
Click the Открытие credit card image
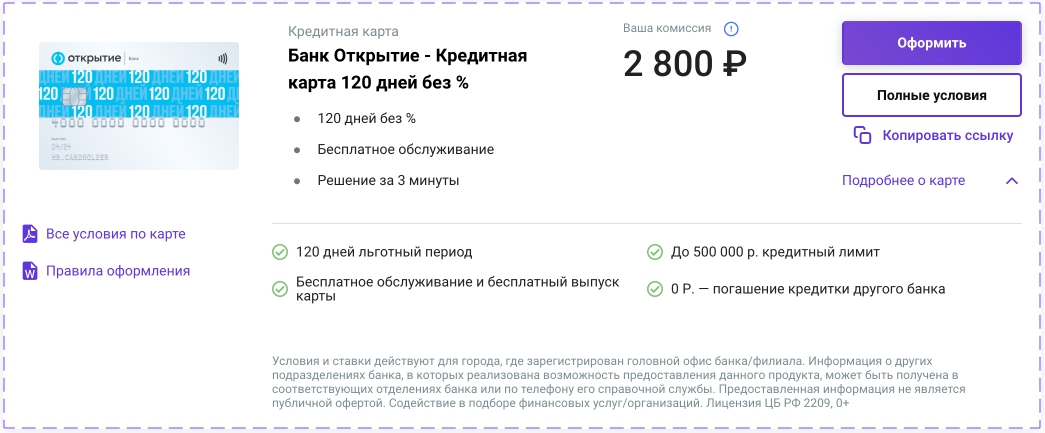coord(139,106)
